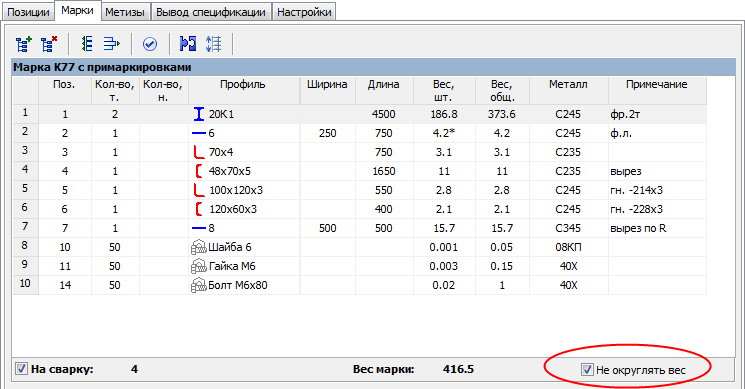Viewport: 745px width, 389px height.
Task: Click weight cell 186.8
Action: tap(444, 114)
